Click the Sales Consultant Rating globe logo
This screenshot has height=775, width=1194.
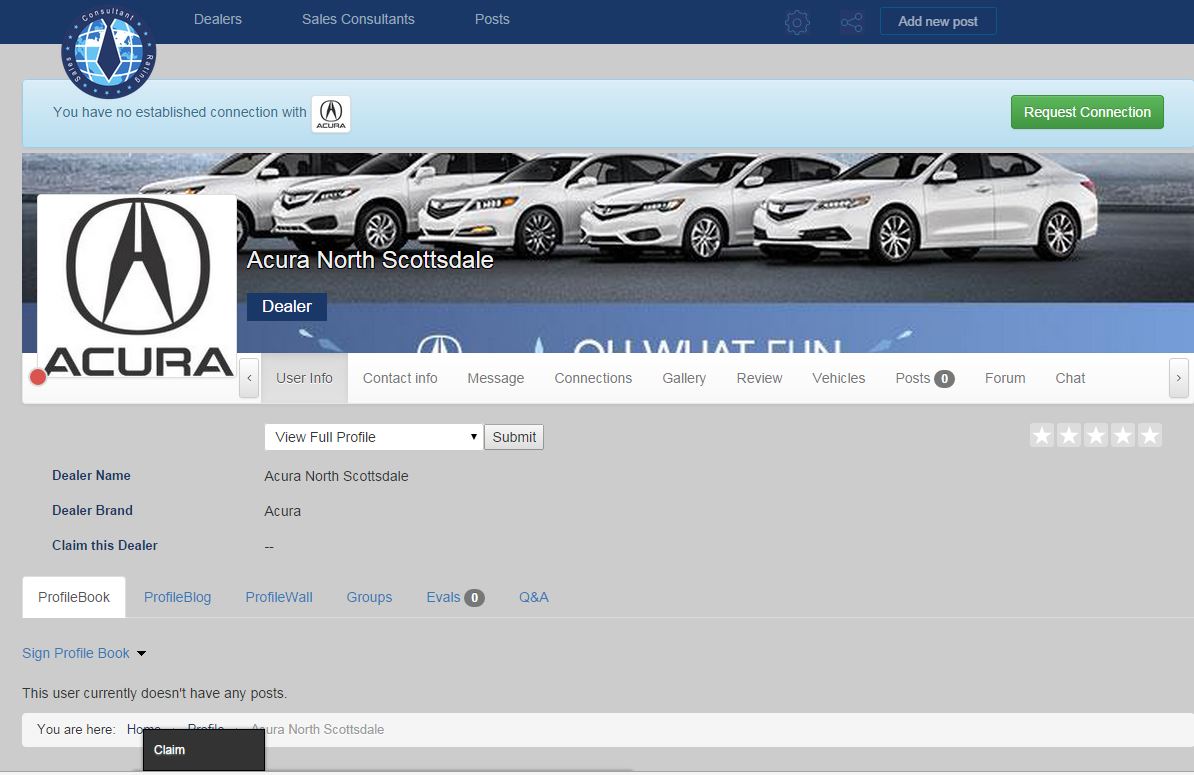pyautogui.click(x=108, y=52)
